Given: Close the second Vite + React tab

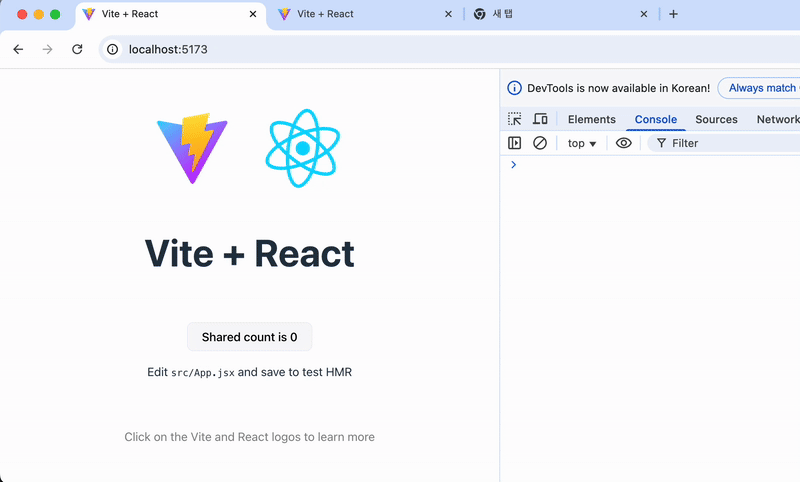Looking at the screenshot, I should point(448,14).
